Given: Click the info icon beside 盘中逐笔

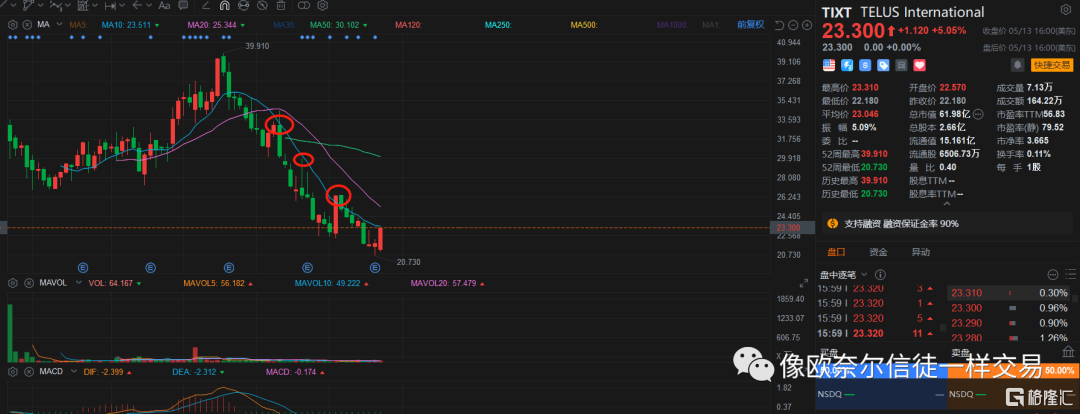Looking at the screenshot, I should [x=882, y=274].
